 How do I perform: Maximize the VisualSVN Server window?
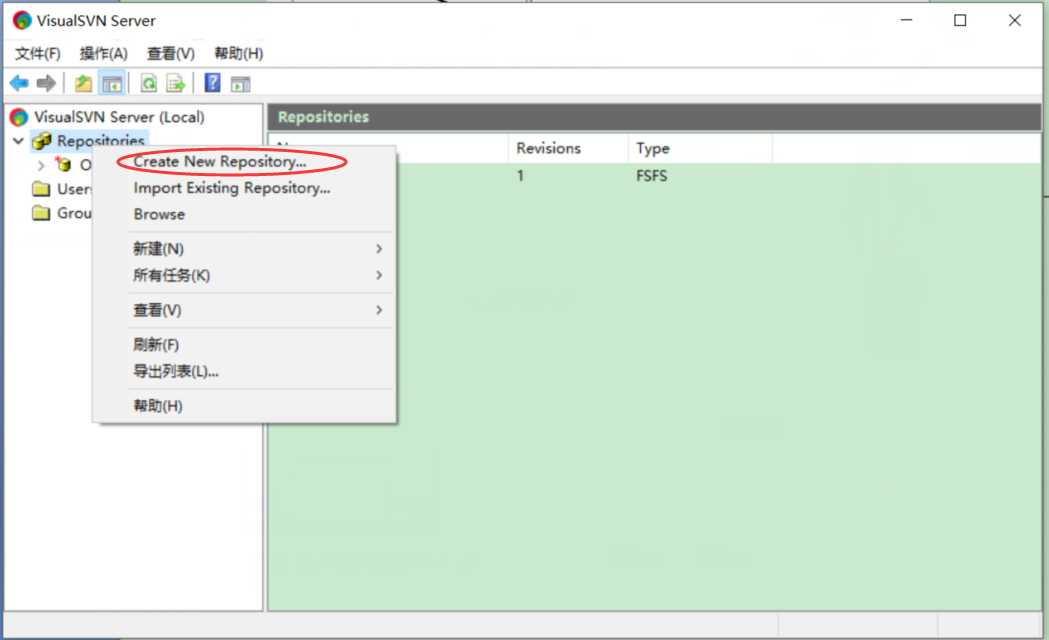pos(960,20)
